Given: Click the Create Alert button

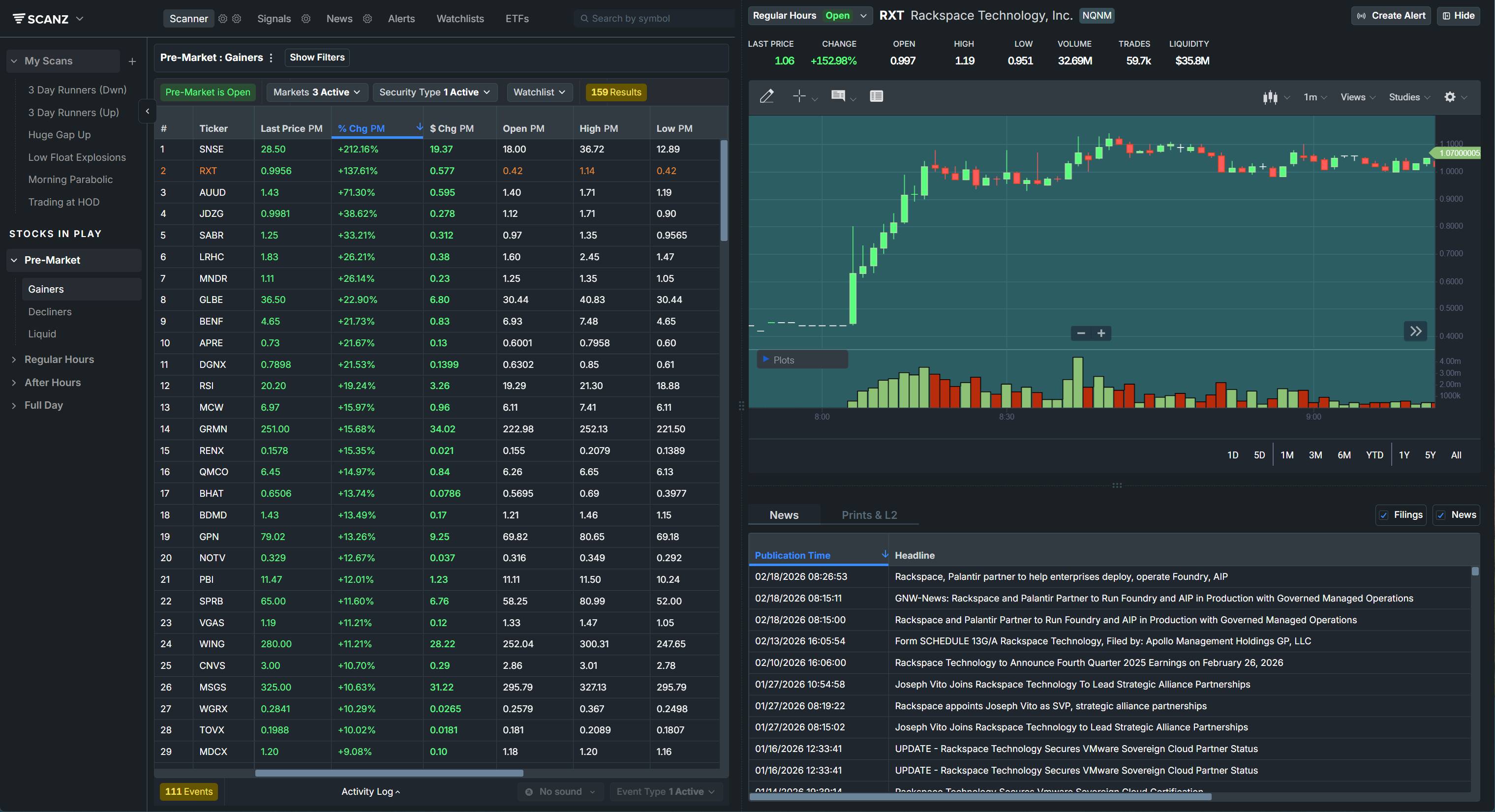Looking at the screenshot, I should [1391, 16].
